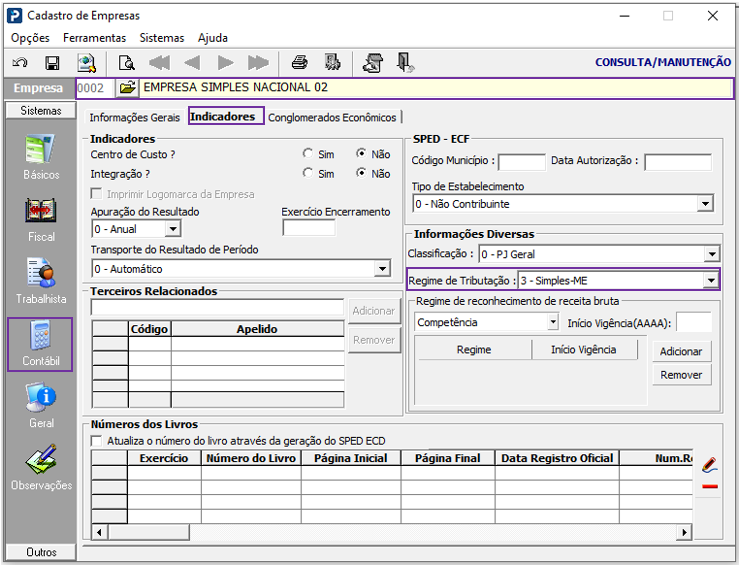This screenshot has height=565, width=739.
Task: Open the Fiscal section in sidebar
Action: (x=41, y=220)
